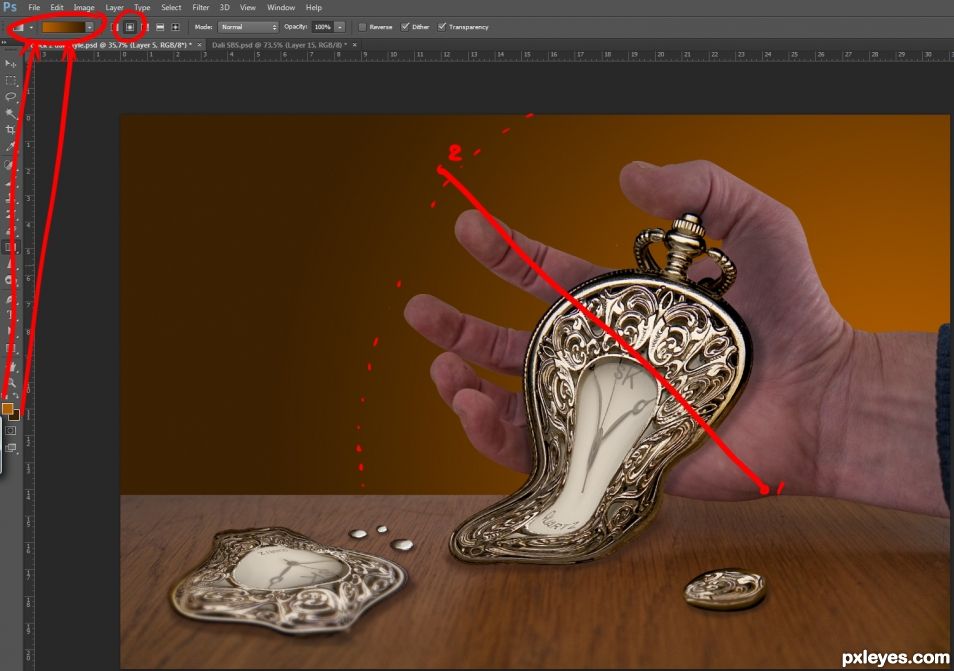The image size is (954, 671).
Task: Close the 35.7% Layer 5 document tab
Action: [199, 45]
